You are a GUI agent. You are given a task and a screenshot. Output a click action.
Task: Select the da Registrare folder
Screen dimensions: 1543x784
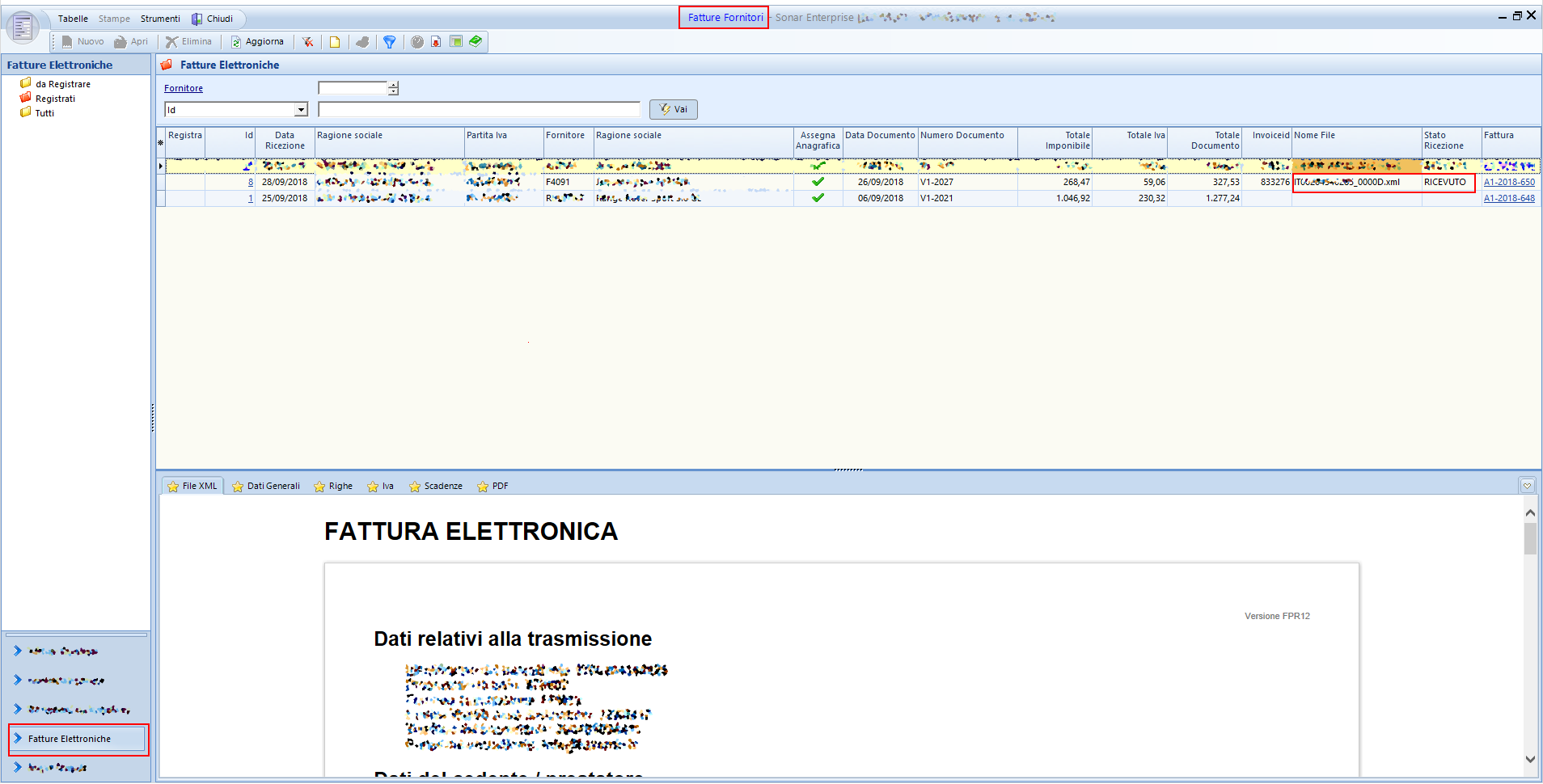pos(62,84)
